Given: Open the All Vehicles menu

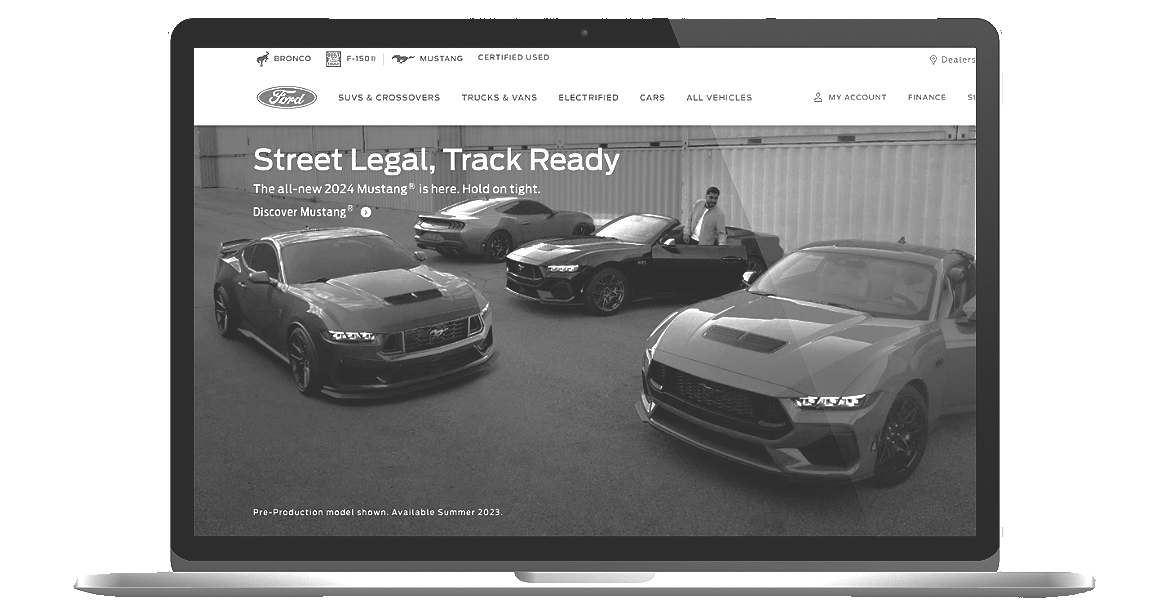Looking at the screenshot, I should tap(719, 98).
